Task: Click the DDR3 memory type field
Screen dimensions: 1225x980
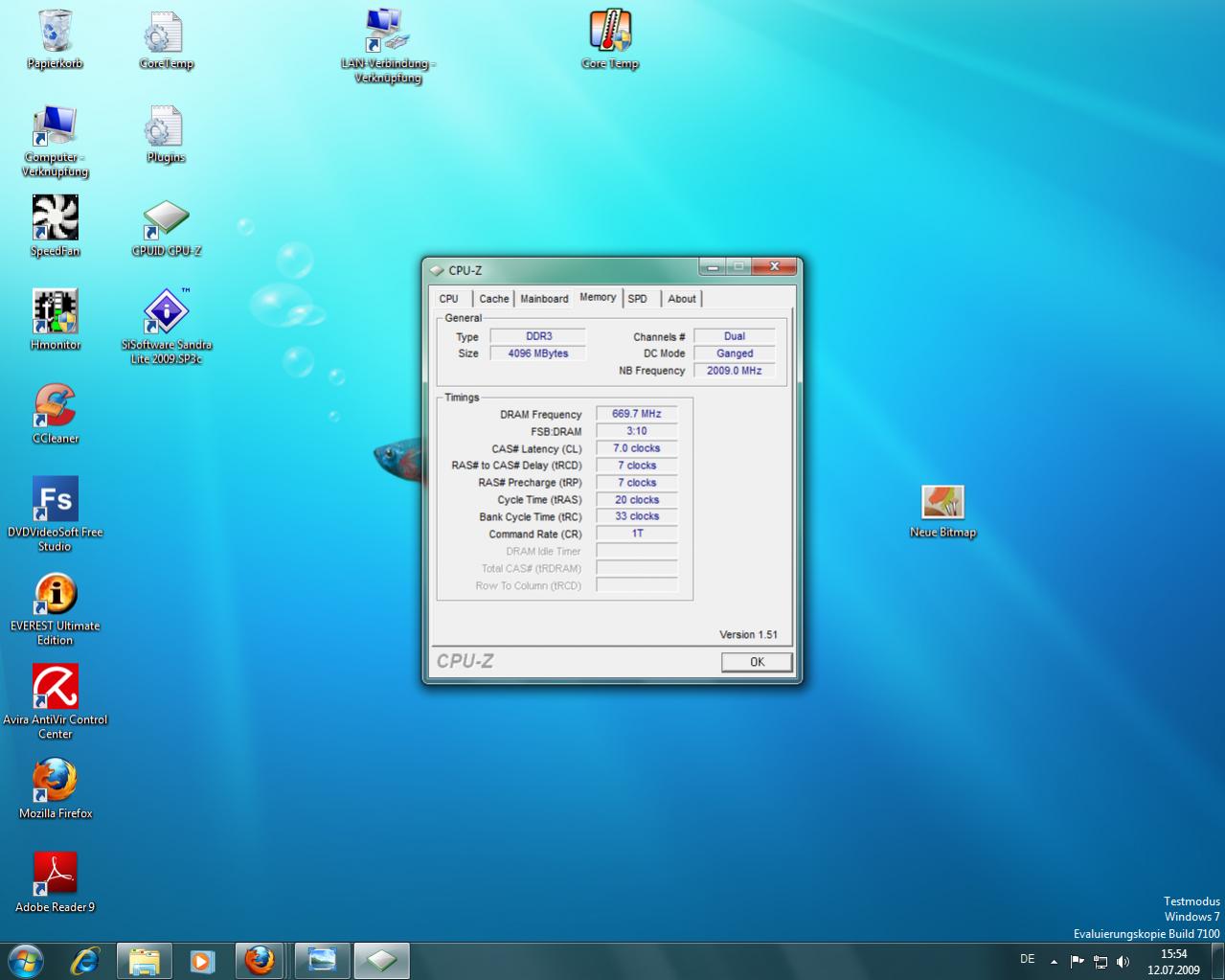Action: [538, 336]
